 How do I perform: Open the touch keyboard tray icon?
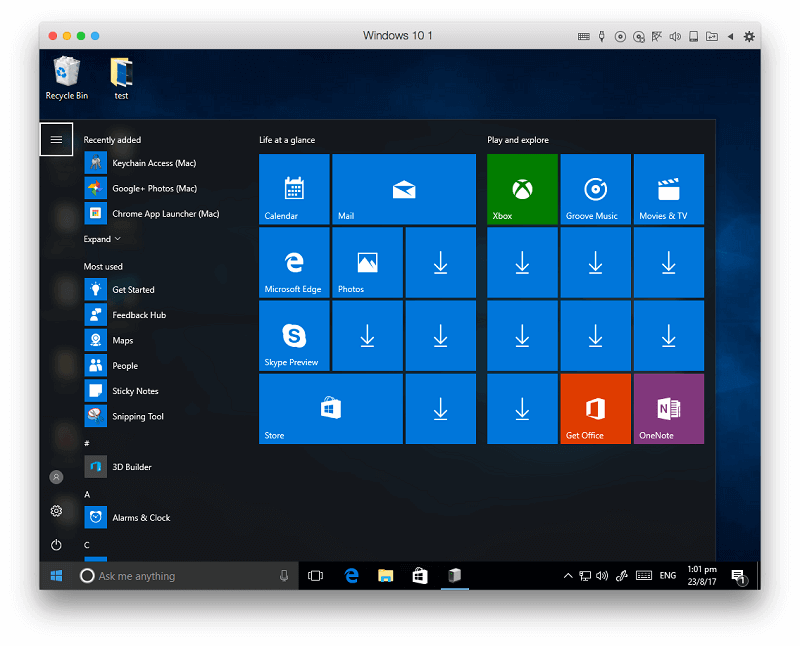[x=644, y=576]
